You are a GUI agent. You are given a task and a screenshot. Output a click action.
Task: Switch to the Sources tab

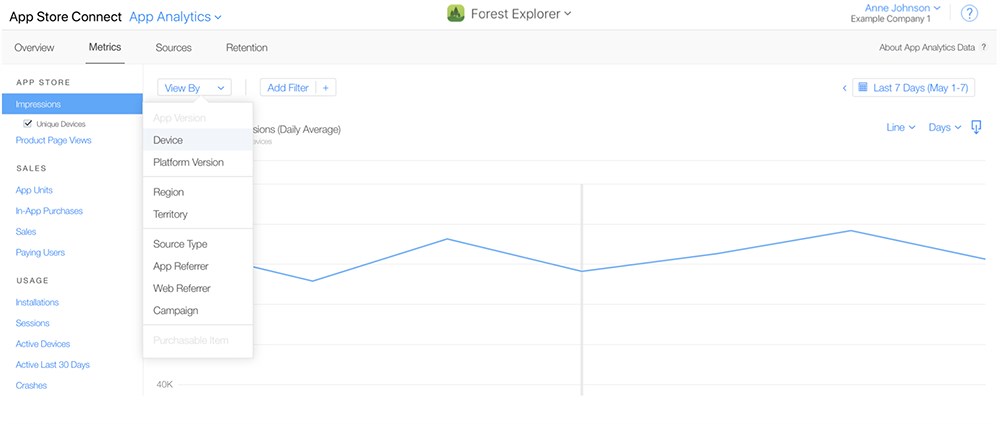coord(173,48)
